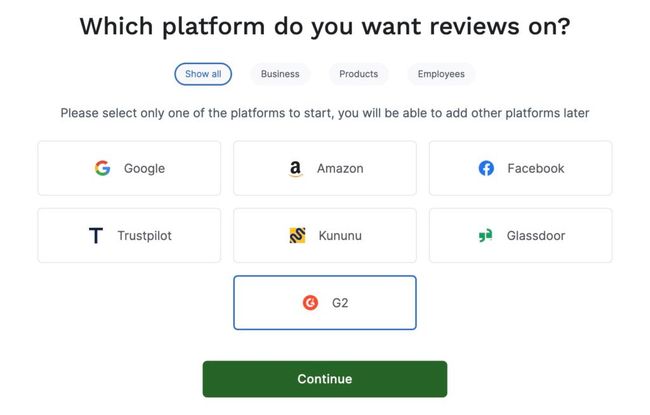Pick the Glassdoor platform label

(535, 236)
